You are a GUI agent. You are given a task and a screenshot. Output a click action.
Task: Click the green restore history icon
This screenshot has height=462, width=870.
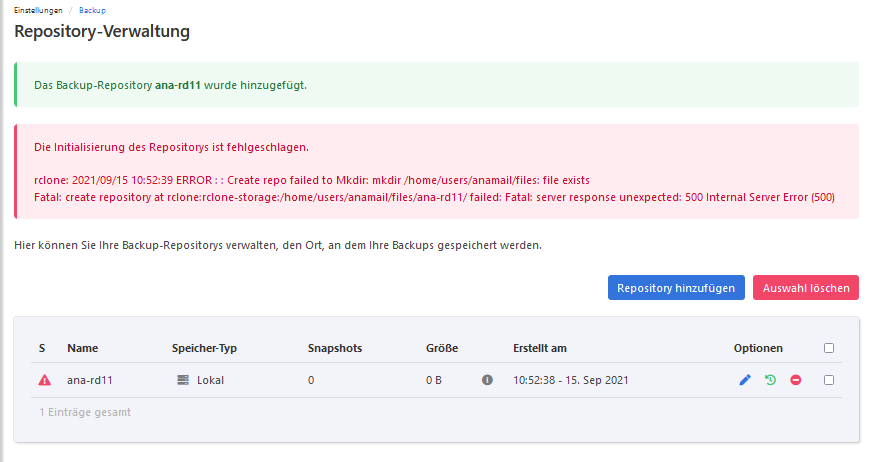coord(770,380)
